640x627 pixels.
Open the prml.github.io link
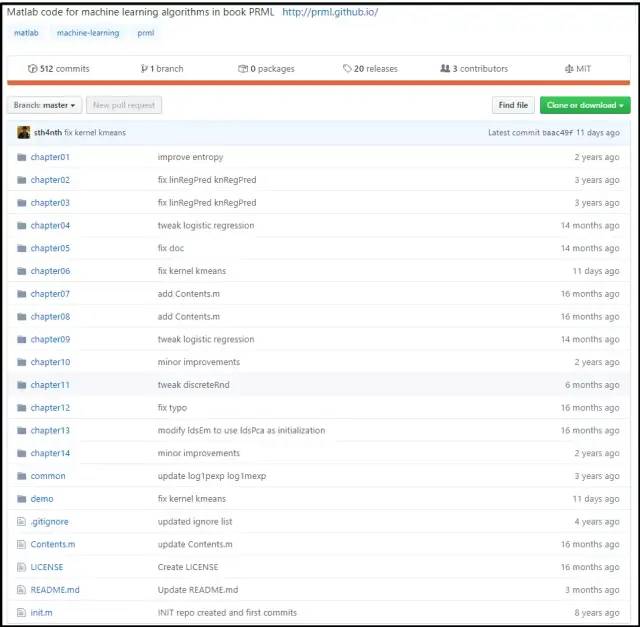pyautogui.click(x=330, y=12)
